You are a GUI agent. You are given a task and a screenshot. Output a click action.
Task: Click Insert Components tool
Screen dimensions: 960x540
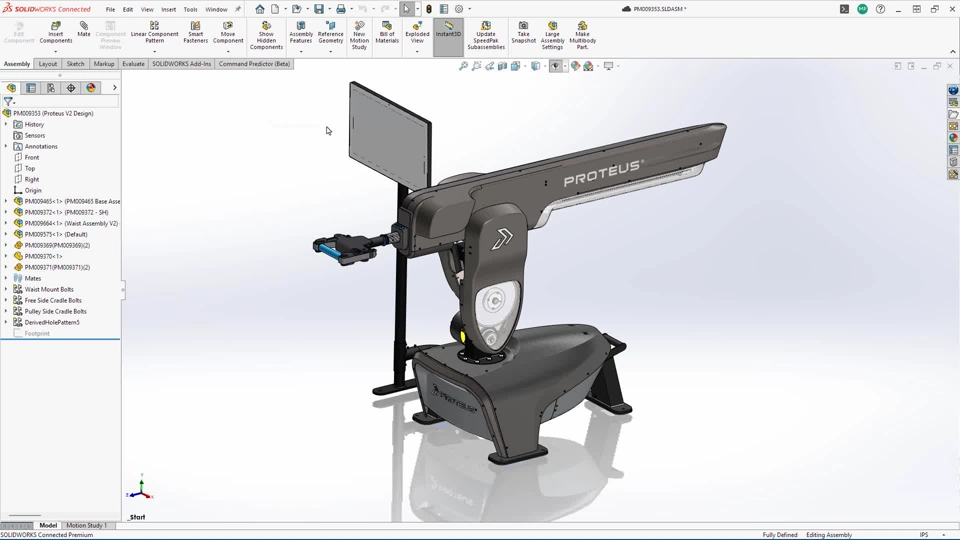[56, 32]
